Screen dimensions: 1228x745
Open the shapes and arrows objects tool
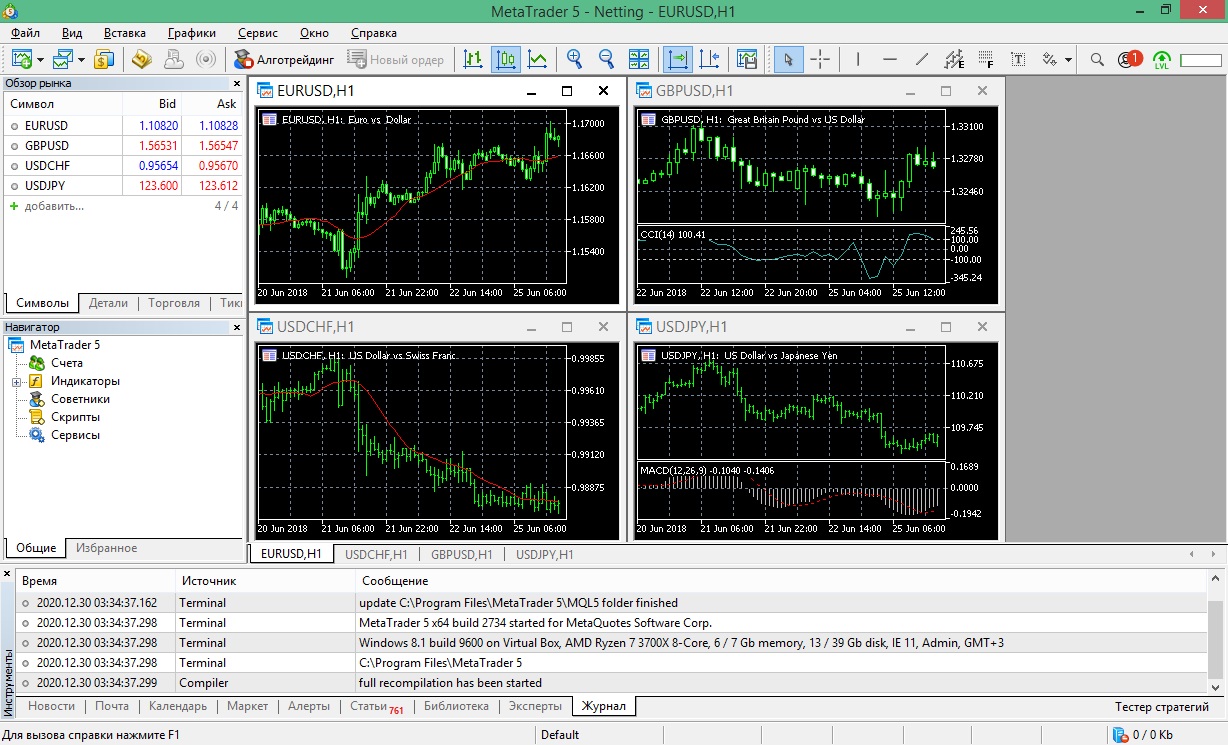[1050, 59]
